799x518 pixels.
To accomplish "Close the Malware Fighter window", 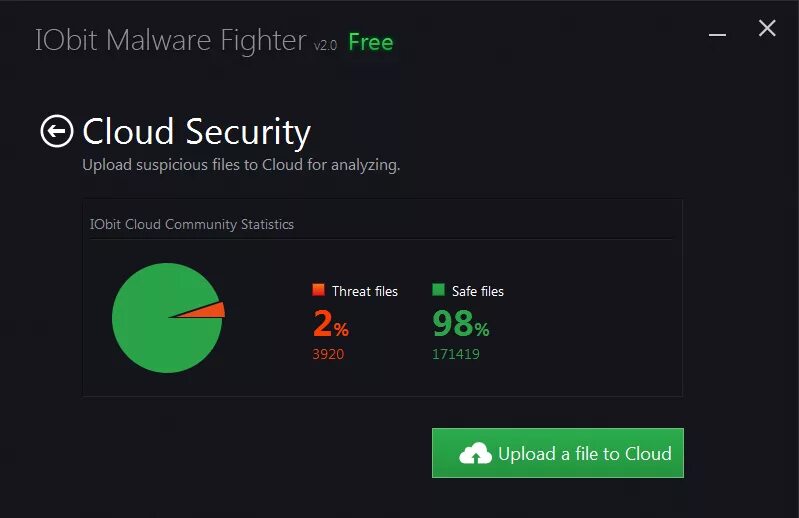I will pos(767,29).
